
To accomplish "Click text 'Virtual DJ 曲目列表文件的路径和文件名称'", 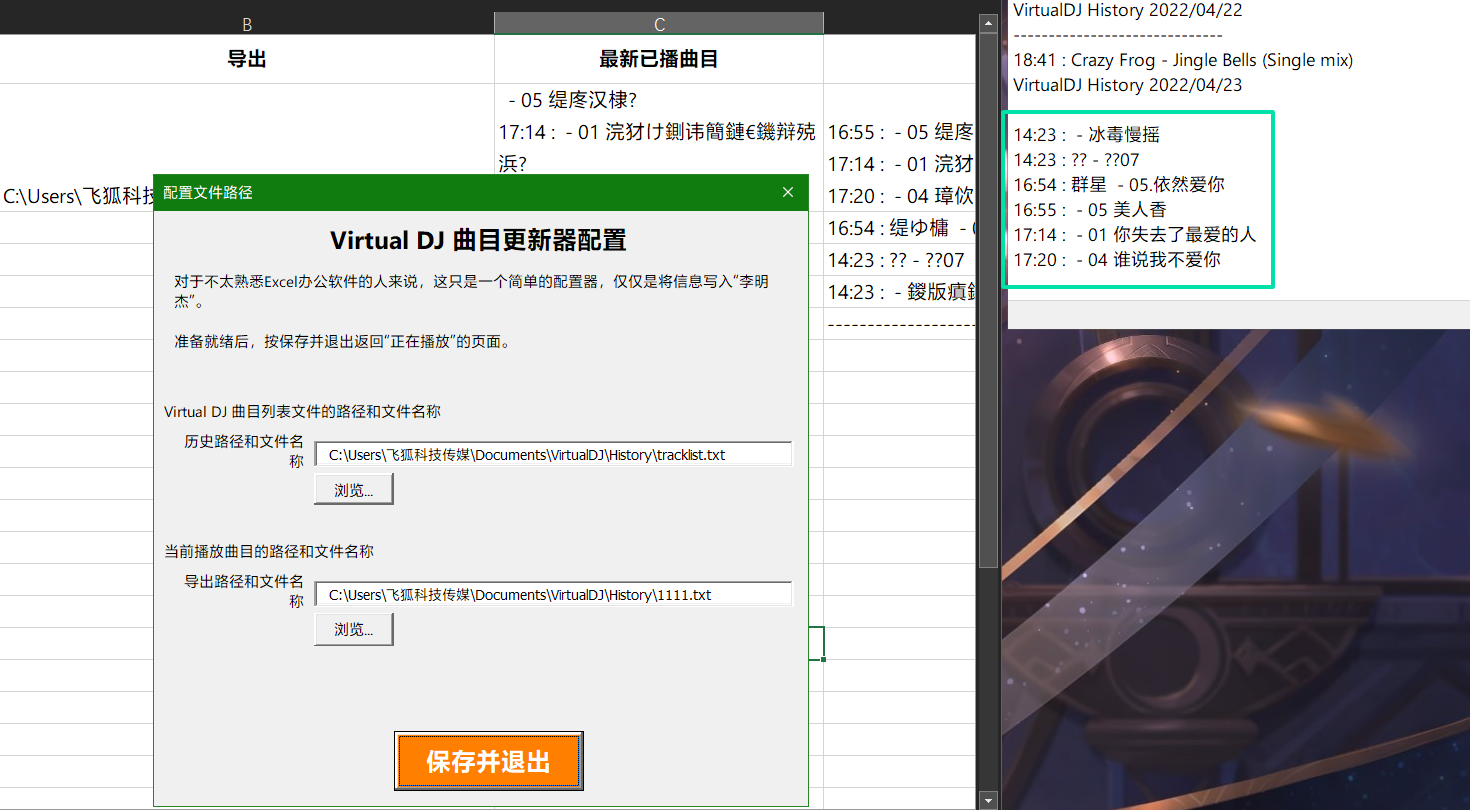I will coord(302,411).
